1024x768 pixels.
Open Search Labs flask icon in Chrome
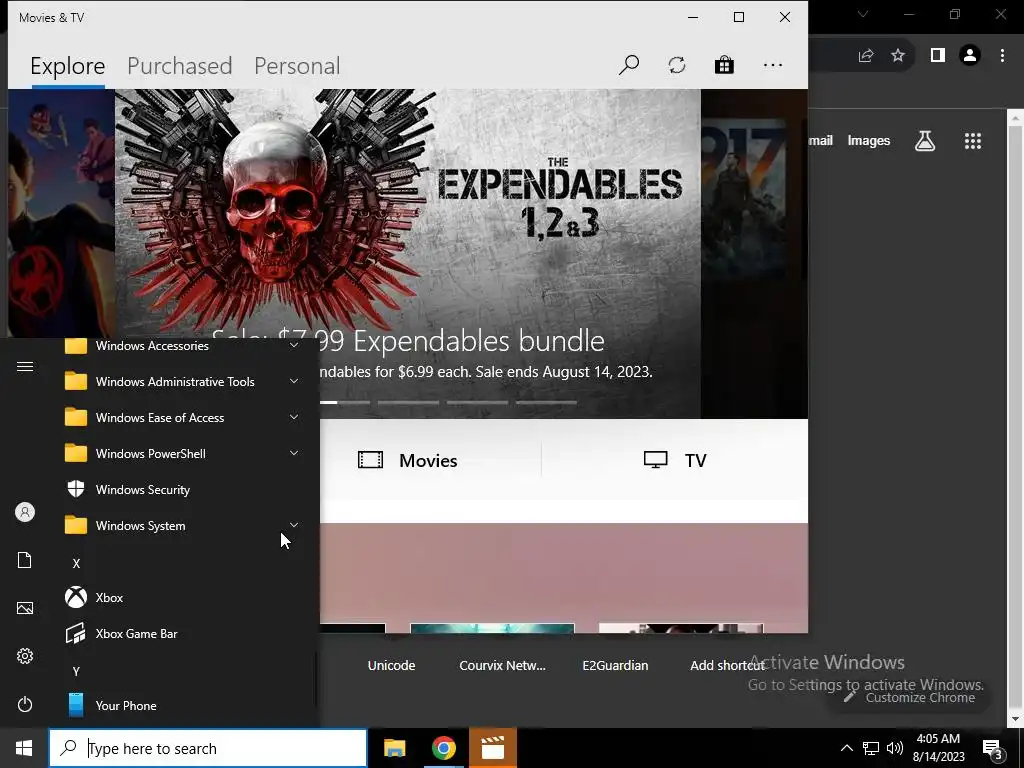click(925, 141)
